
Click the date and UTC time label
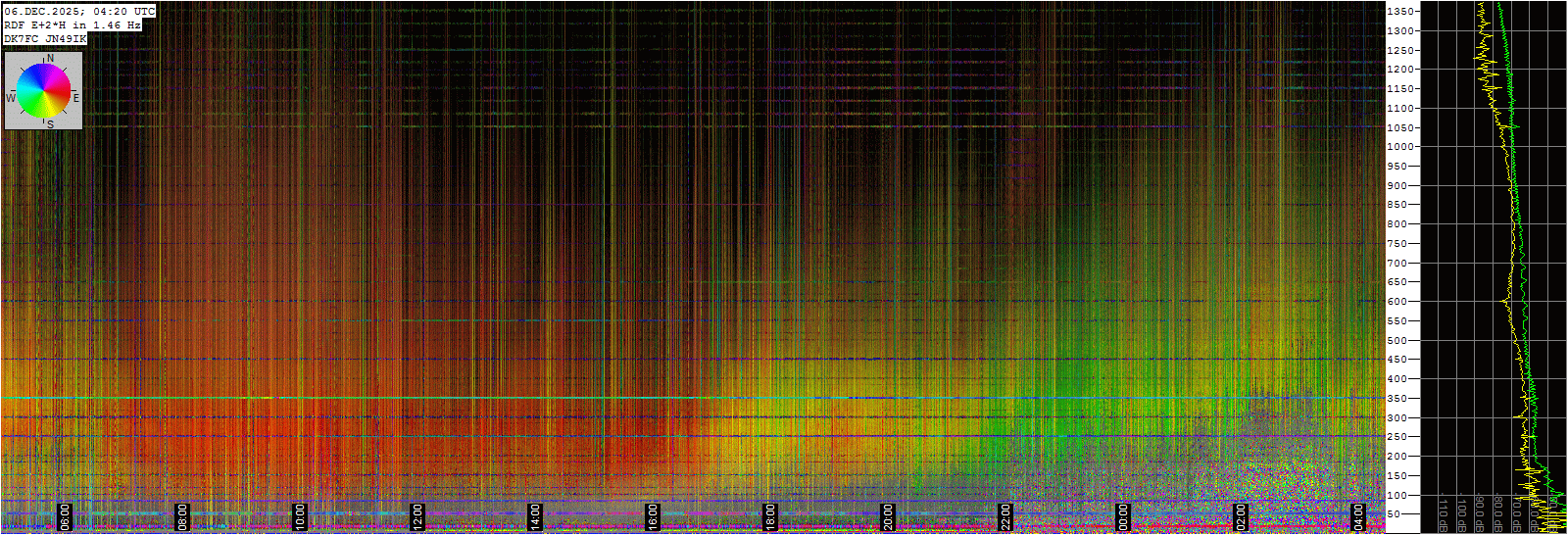pos(79,12)
